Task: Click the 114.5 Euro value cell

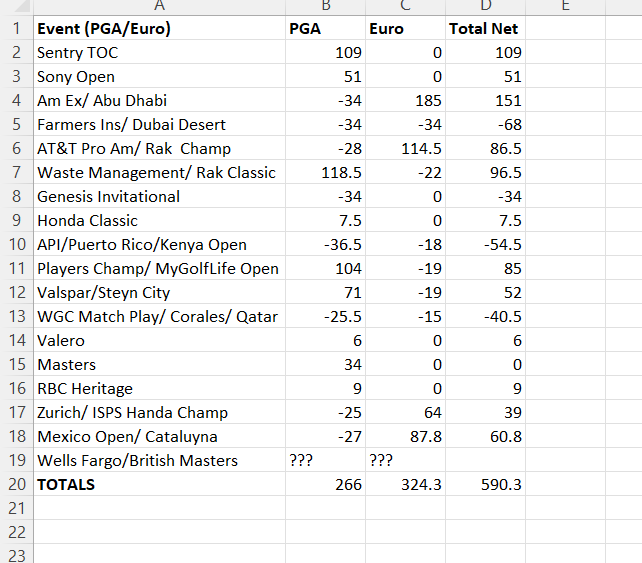Action: pos(405,148)
